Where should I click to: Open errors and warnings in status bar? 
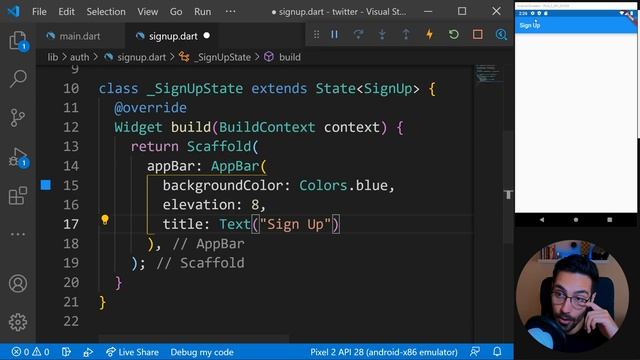pos(31,352)
